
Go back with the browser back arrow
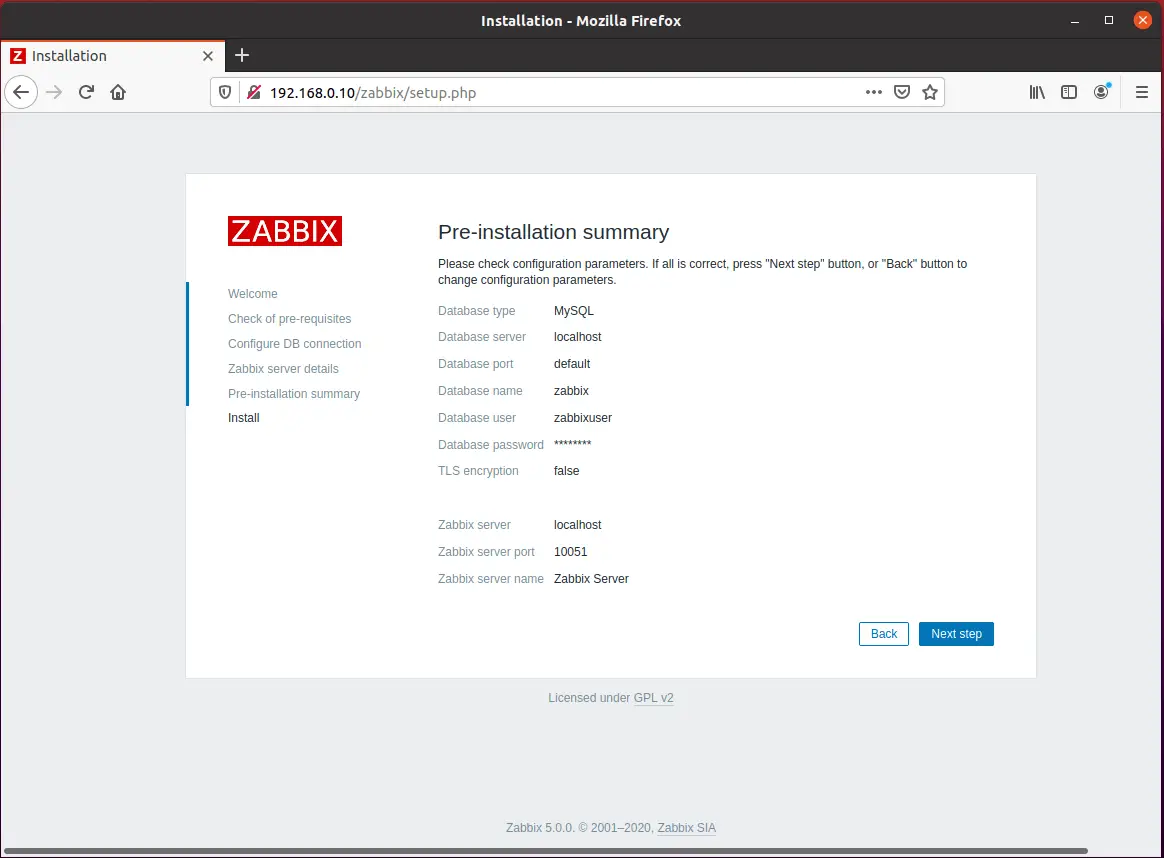pos(21,92)
